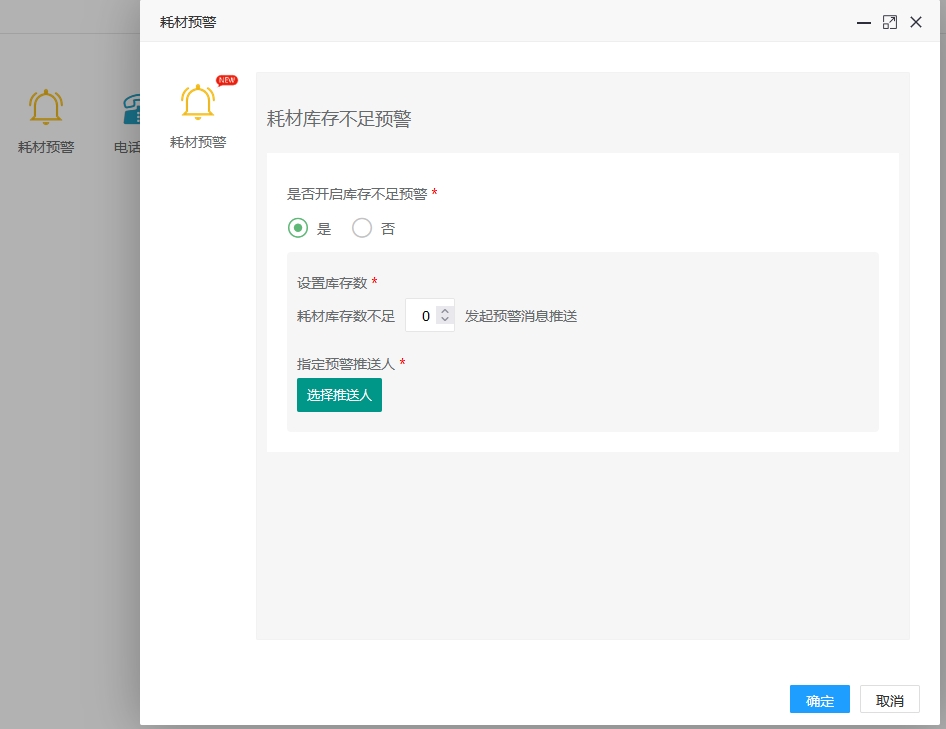946x729 pixels.
Task: Select the 否 radio button to disable alerts
Action: pos(362,228)
